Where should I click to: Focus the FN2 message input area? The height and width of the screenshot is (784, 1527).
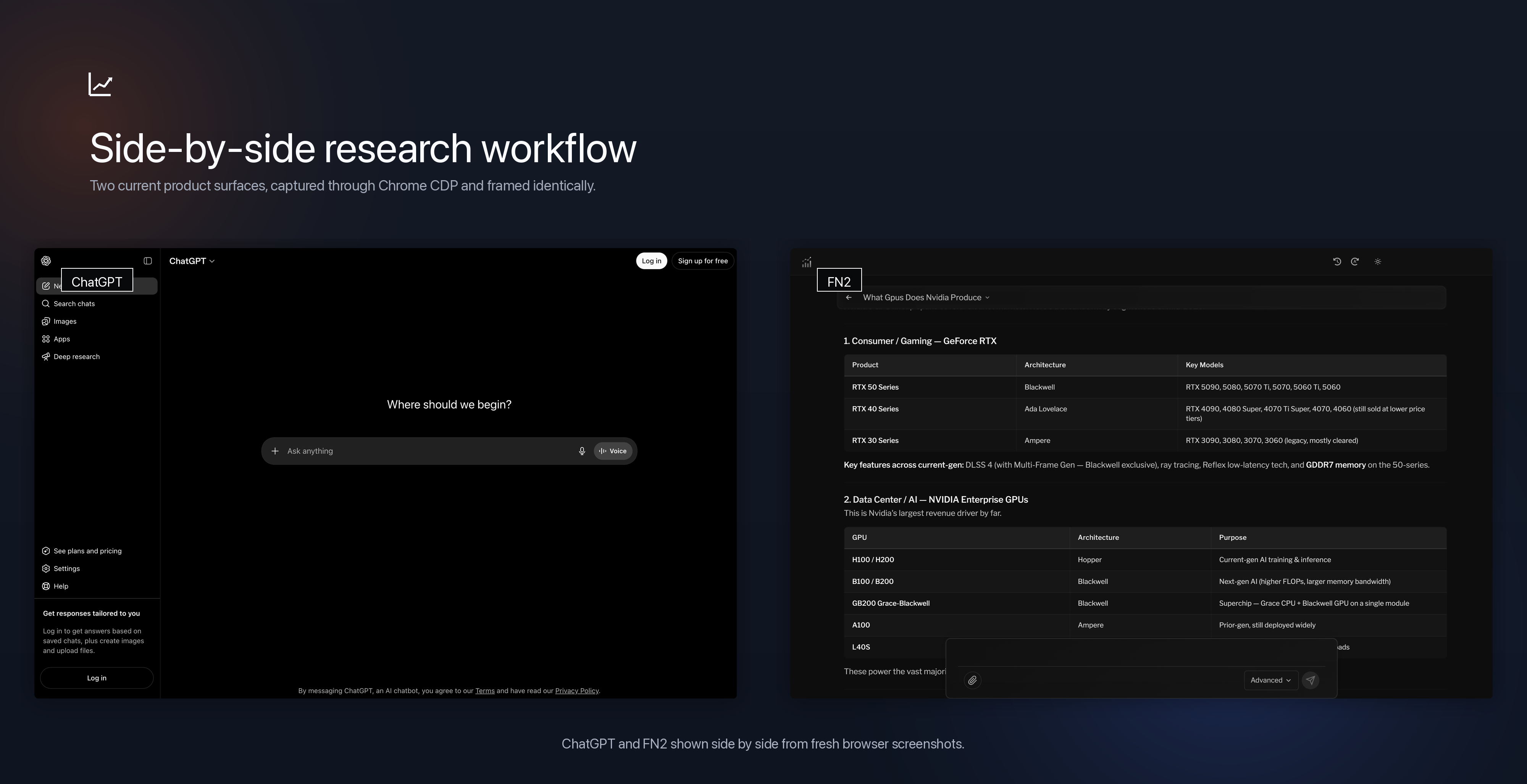pos(1141,653)
